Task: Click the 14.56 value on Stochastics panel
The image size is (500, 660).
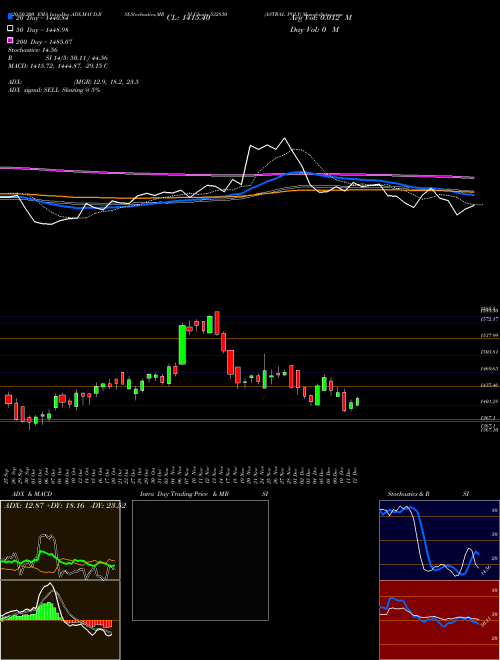Action: click(x=485, y=571)
